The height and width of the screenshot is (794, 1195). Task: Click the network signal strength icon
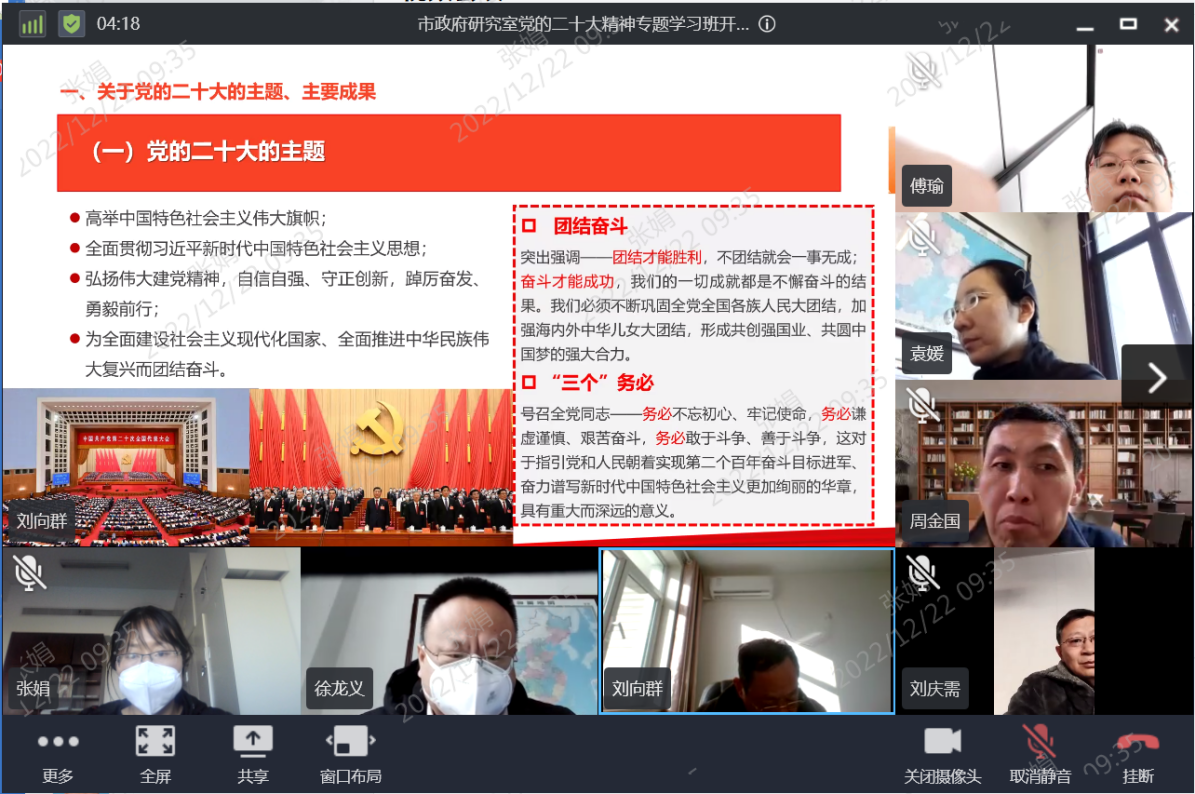pyautogui.click(x=32, y=24)
